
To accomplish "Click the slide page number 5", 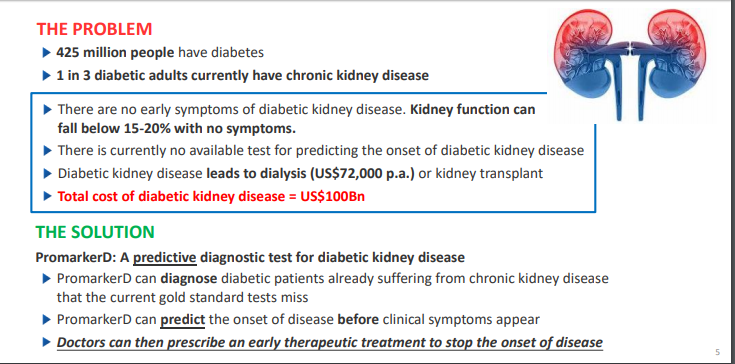I will (718, 352).
